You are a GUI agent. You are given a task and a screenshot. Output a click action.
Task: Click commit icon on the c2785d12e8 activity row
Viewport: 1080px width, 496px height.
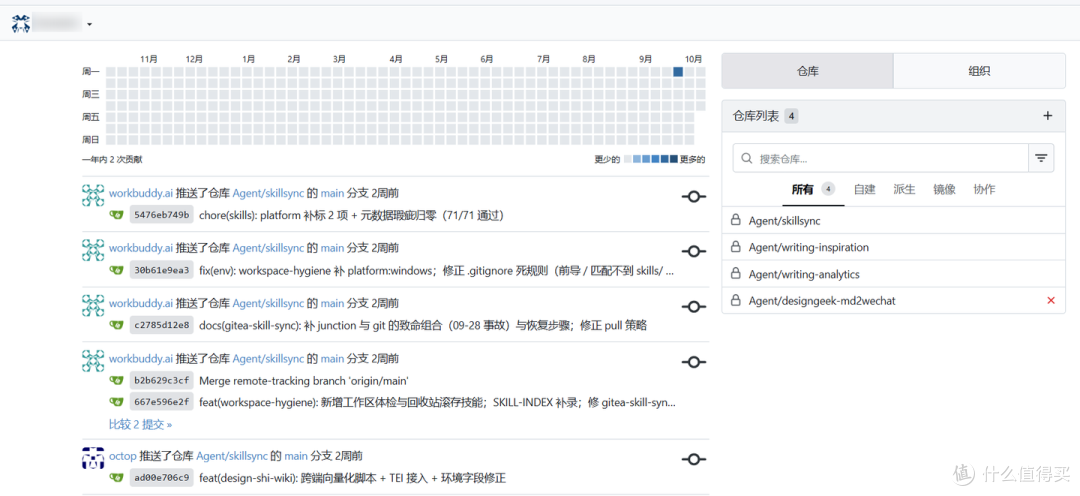(694, 307)
